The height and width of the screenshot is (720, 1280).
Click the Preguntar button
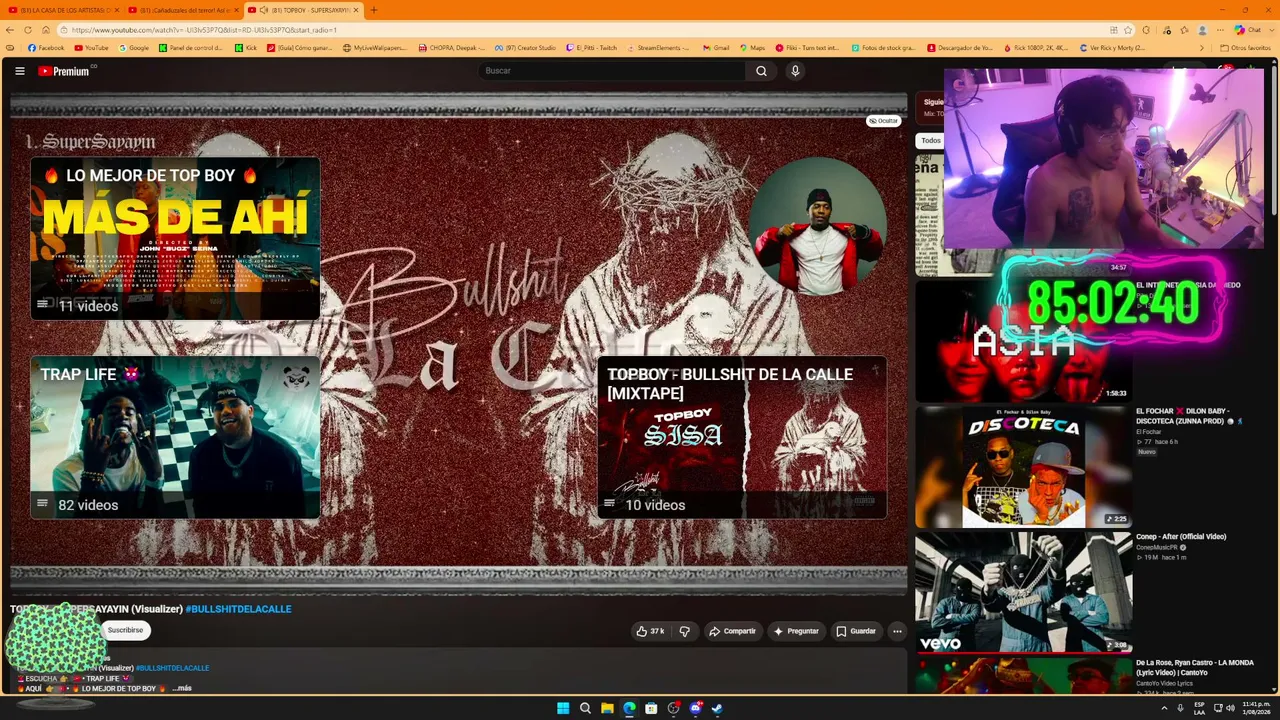(x=796, y=631)
